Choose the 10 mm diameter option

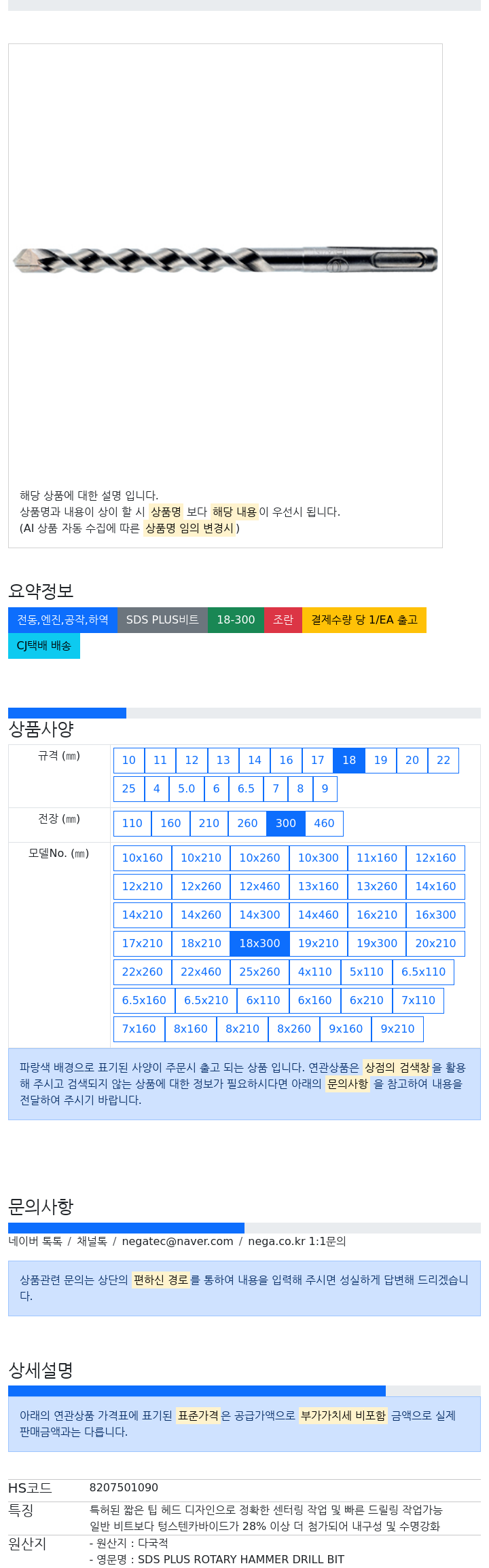point(129,761)
